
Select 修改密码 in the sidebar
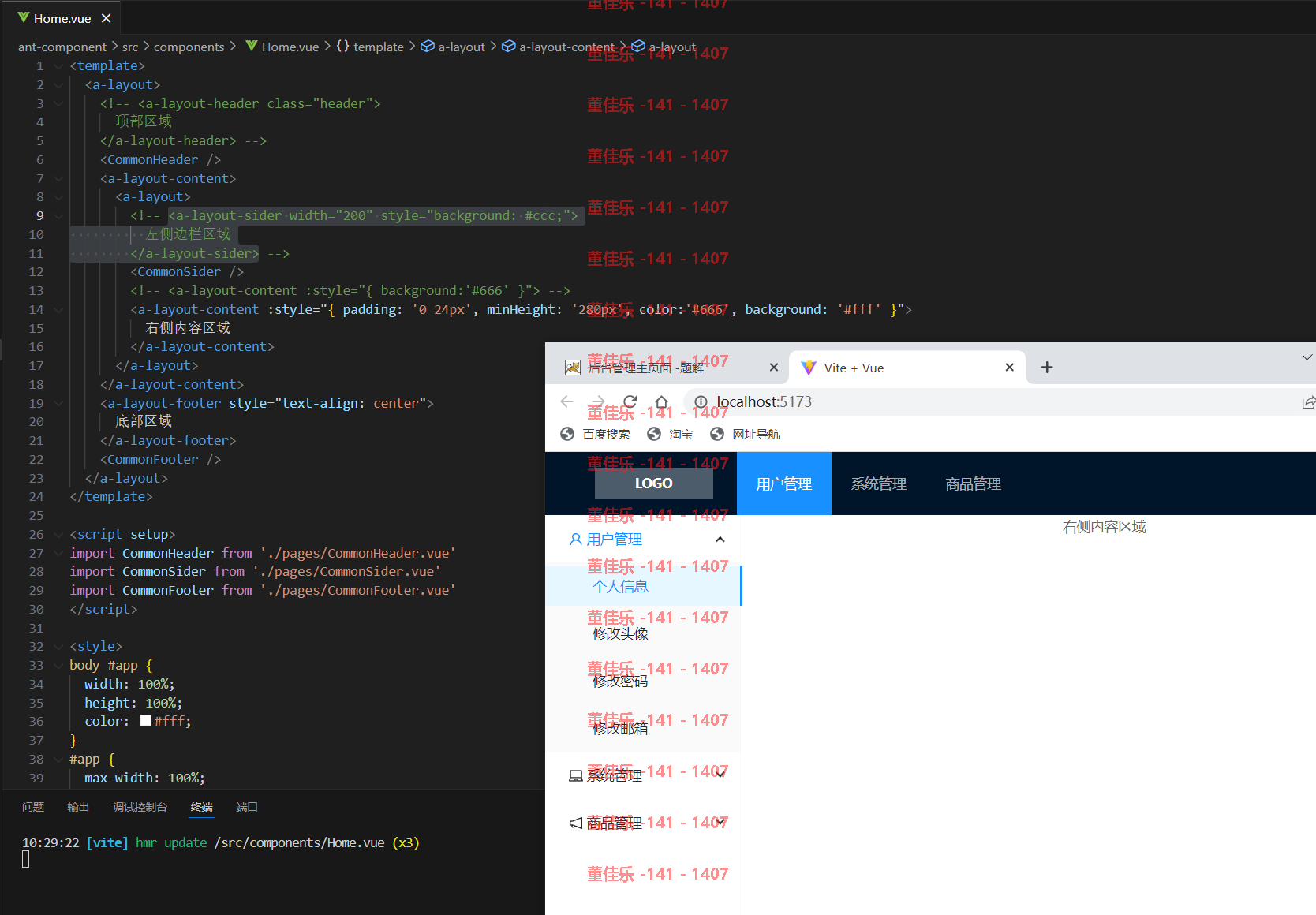[x=643, y=681]
